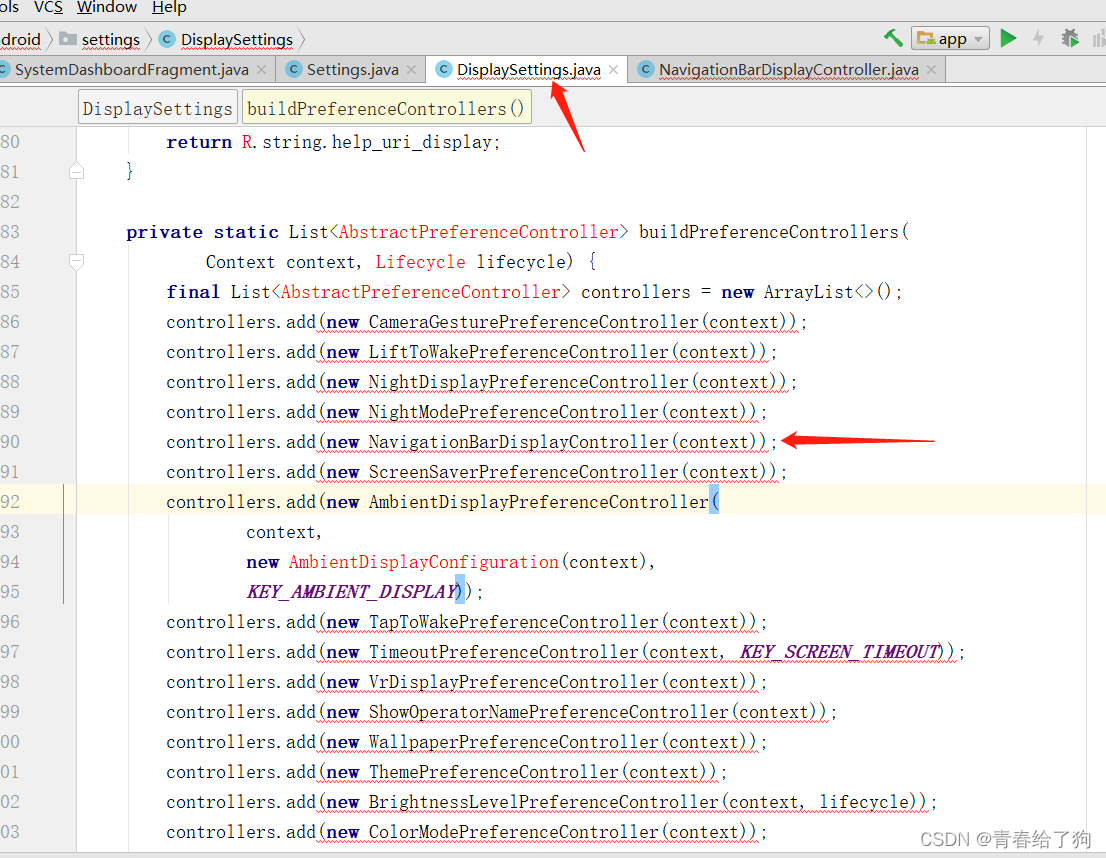The height and width of the screenshot is (858, 1106).
Task: Click the settings folder icon in breadcrumb
Action: pos(68,39)
